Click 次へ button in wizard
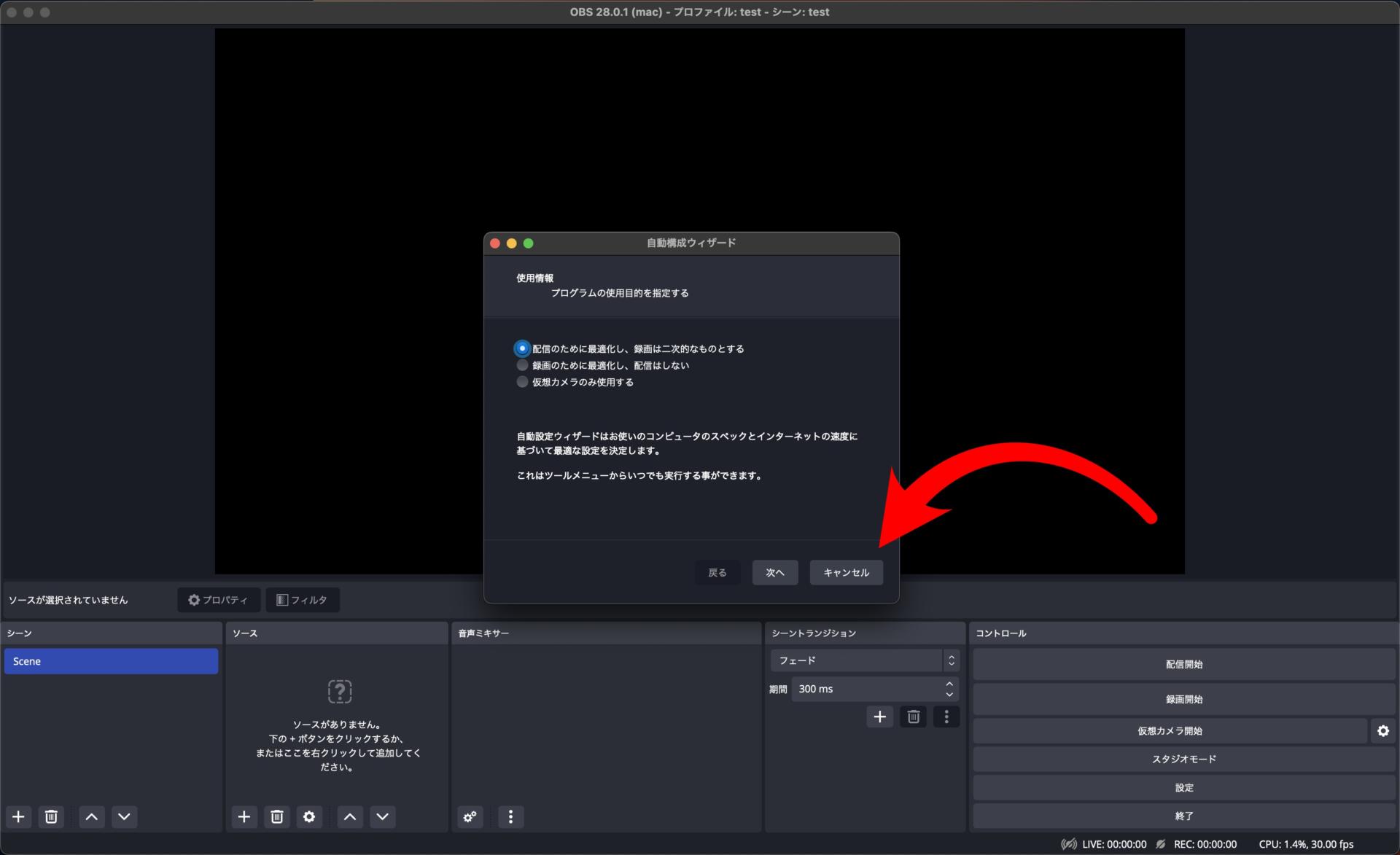Screen dimensions: 1400x855 [775, 572]
